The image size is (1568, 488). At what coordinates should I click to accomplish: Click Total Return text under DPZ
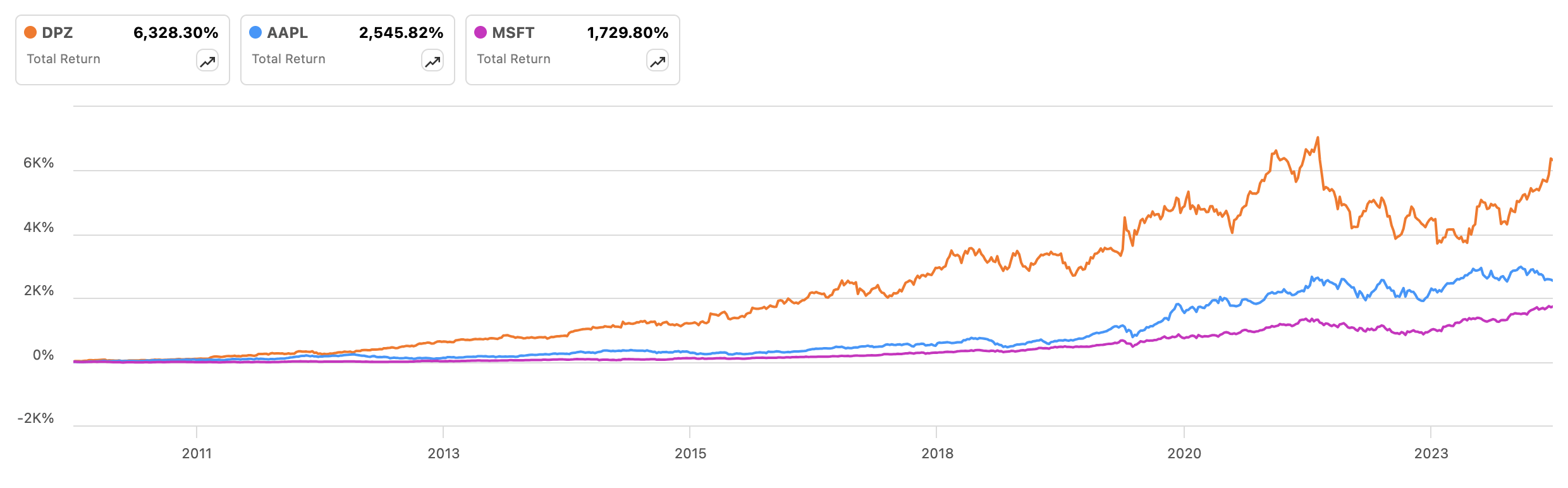click(63, 59)
